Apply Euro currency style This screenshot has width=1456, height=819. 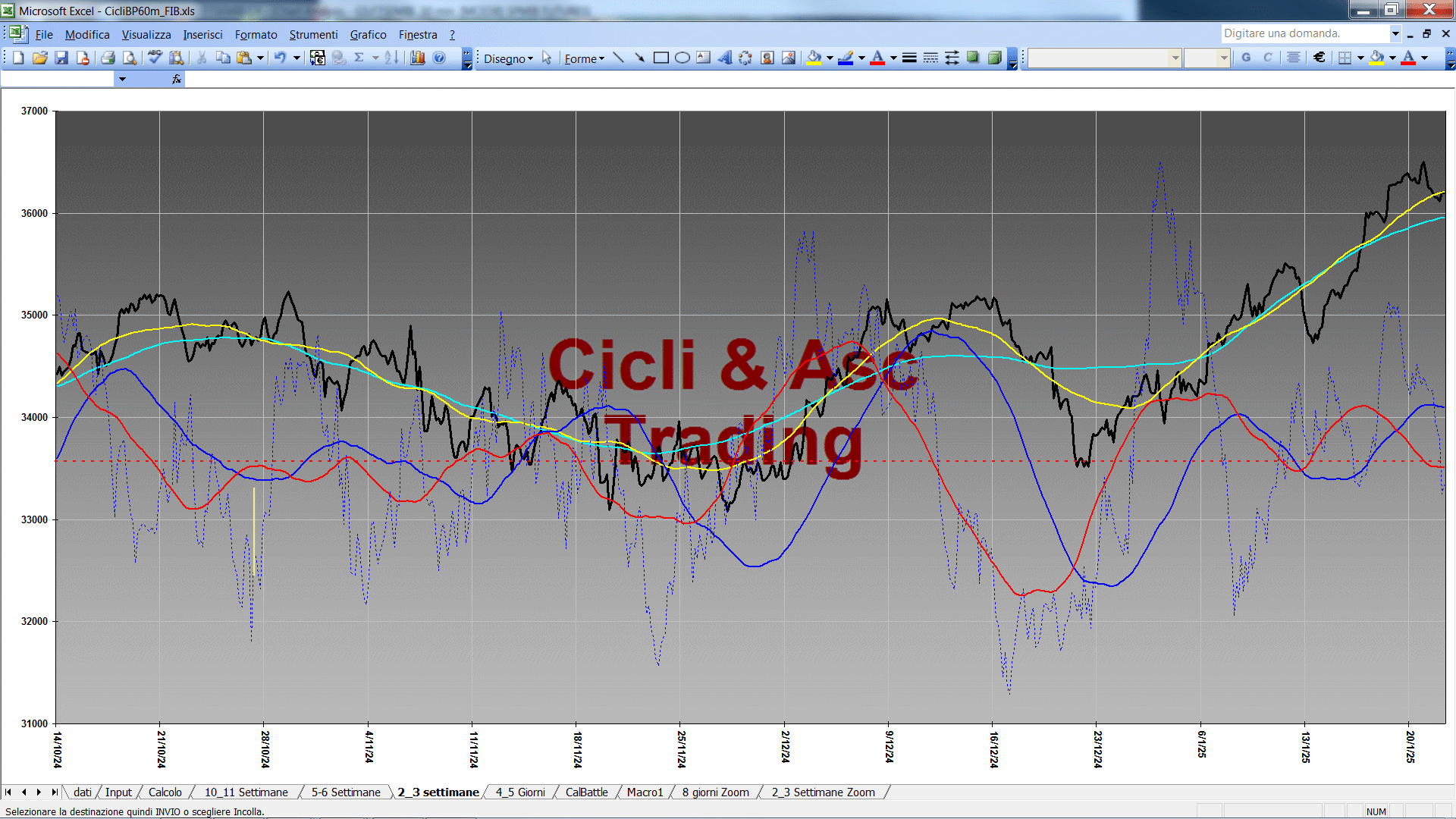pos(1319,58)
